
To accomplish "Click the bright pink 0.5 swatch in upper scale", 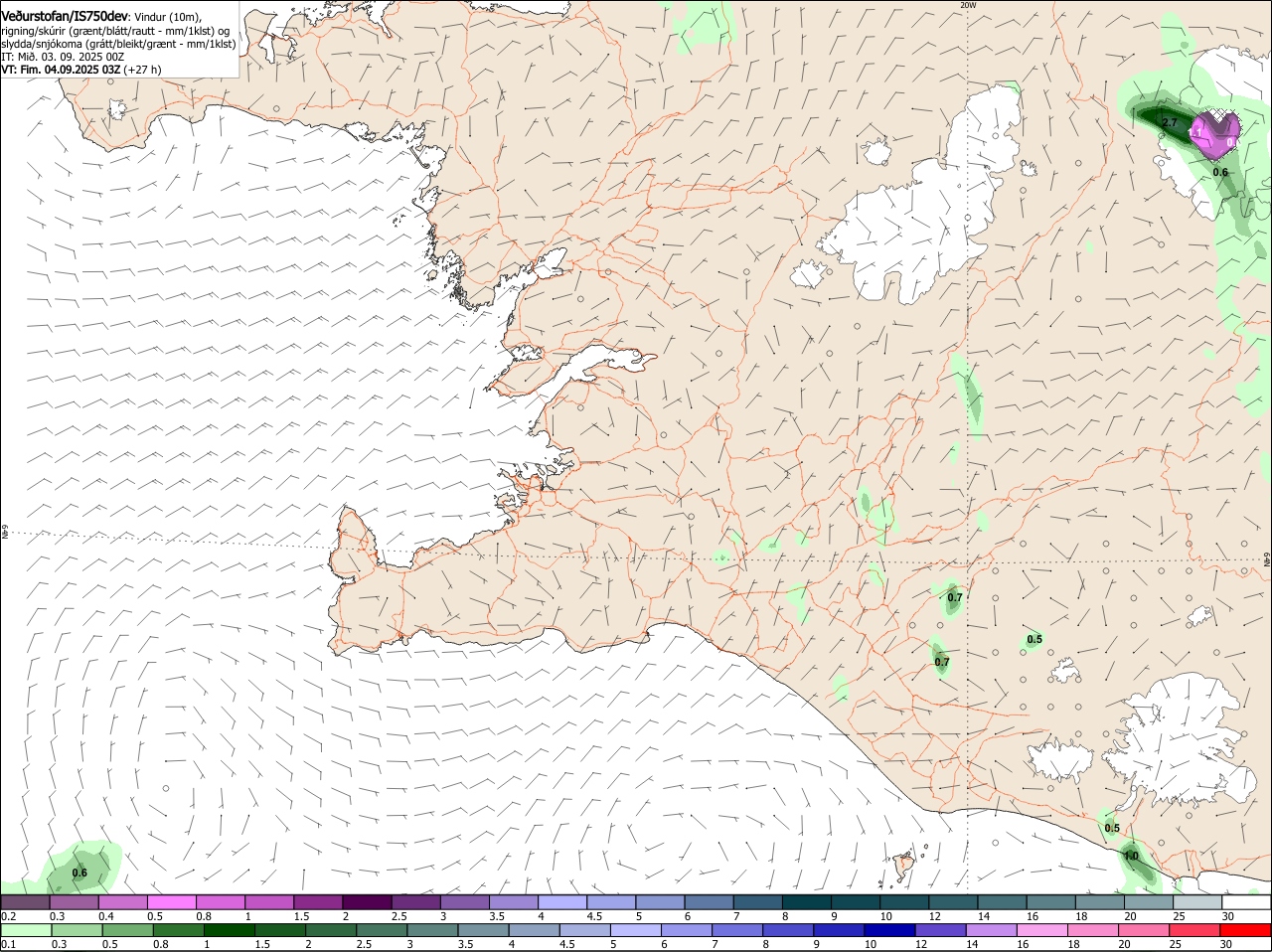I will click(172, 902).
